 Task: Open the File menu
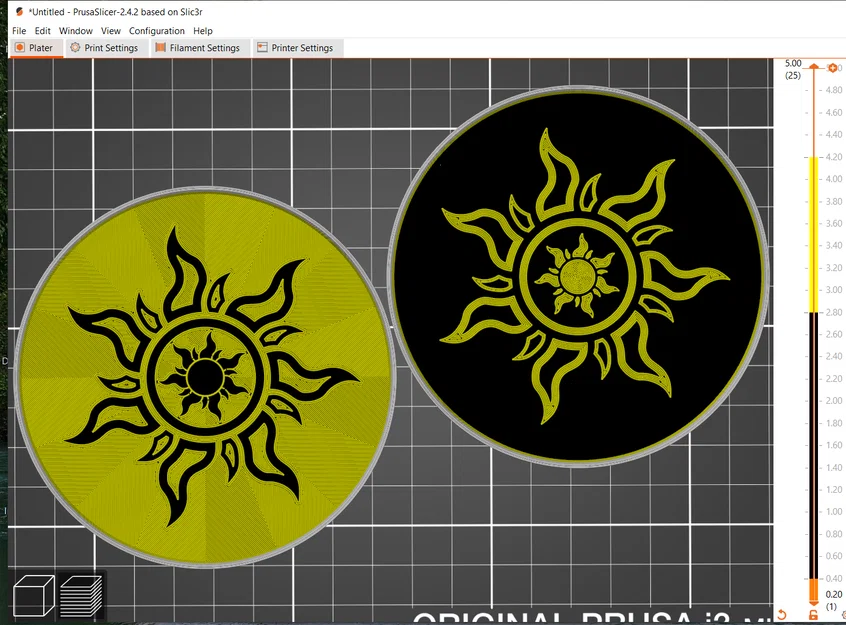[x=19, y=31]
